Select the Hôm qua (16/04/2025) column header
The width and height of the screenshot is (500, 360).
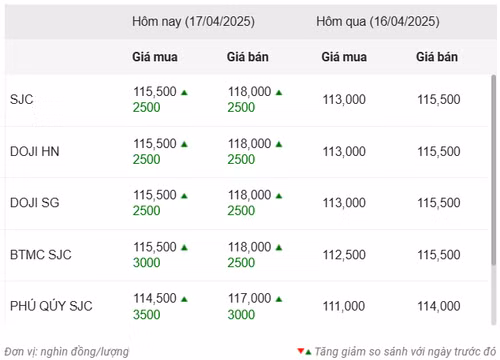(378, 22)
